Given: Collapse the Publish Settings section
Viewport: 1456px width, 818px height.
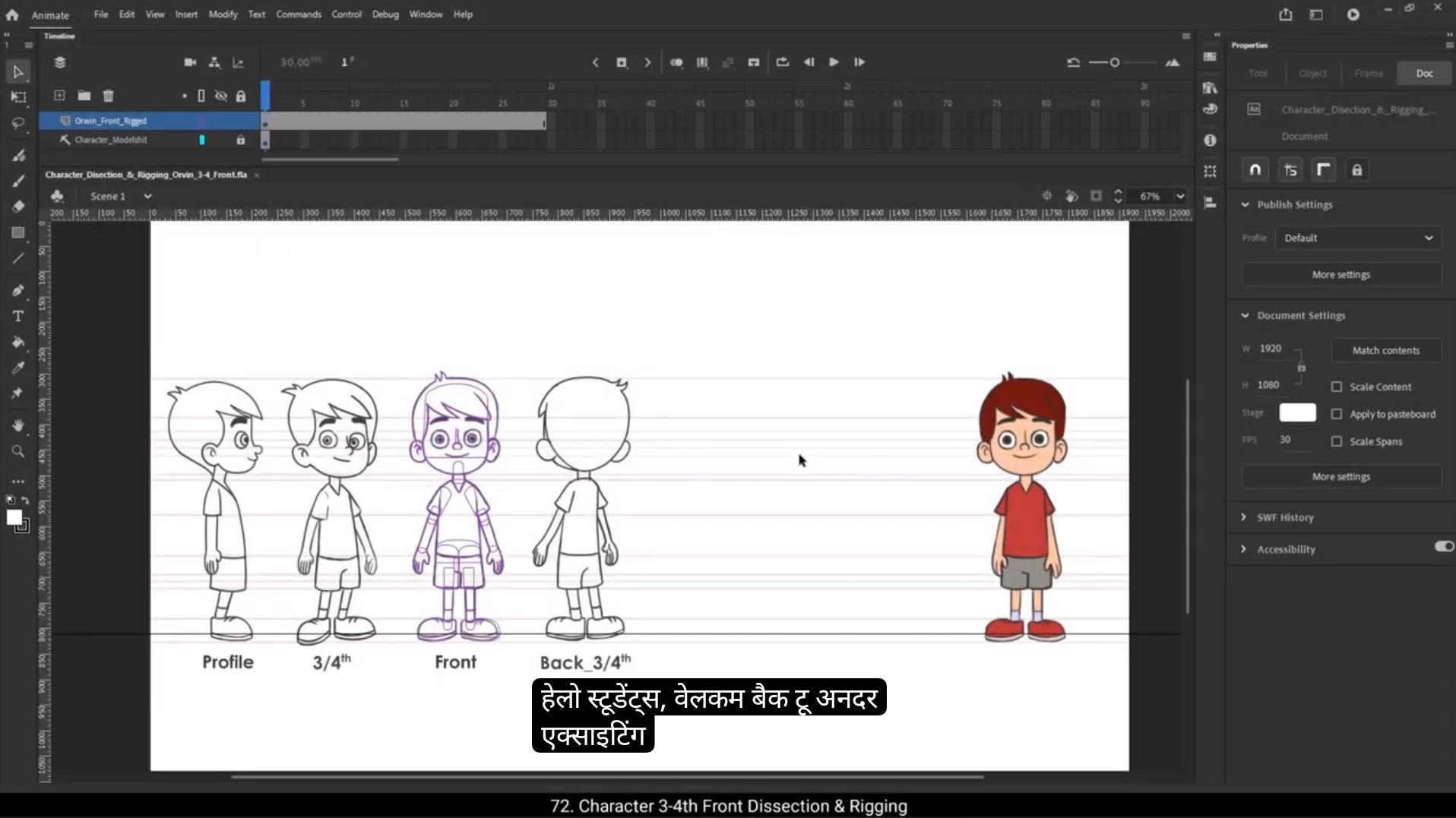Looking at the screenshot, I should (x=1245, y=204).
